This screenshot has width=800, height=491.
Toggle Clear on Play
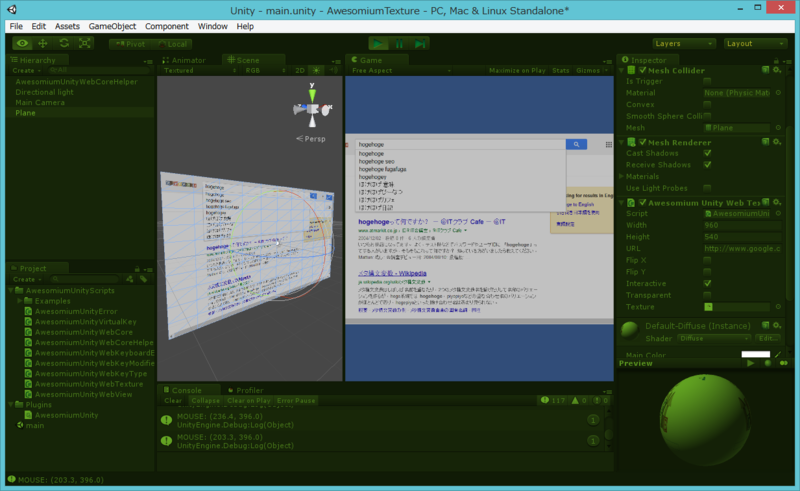pos(249,401)
